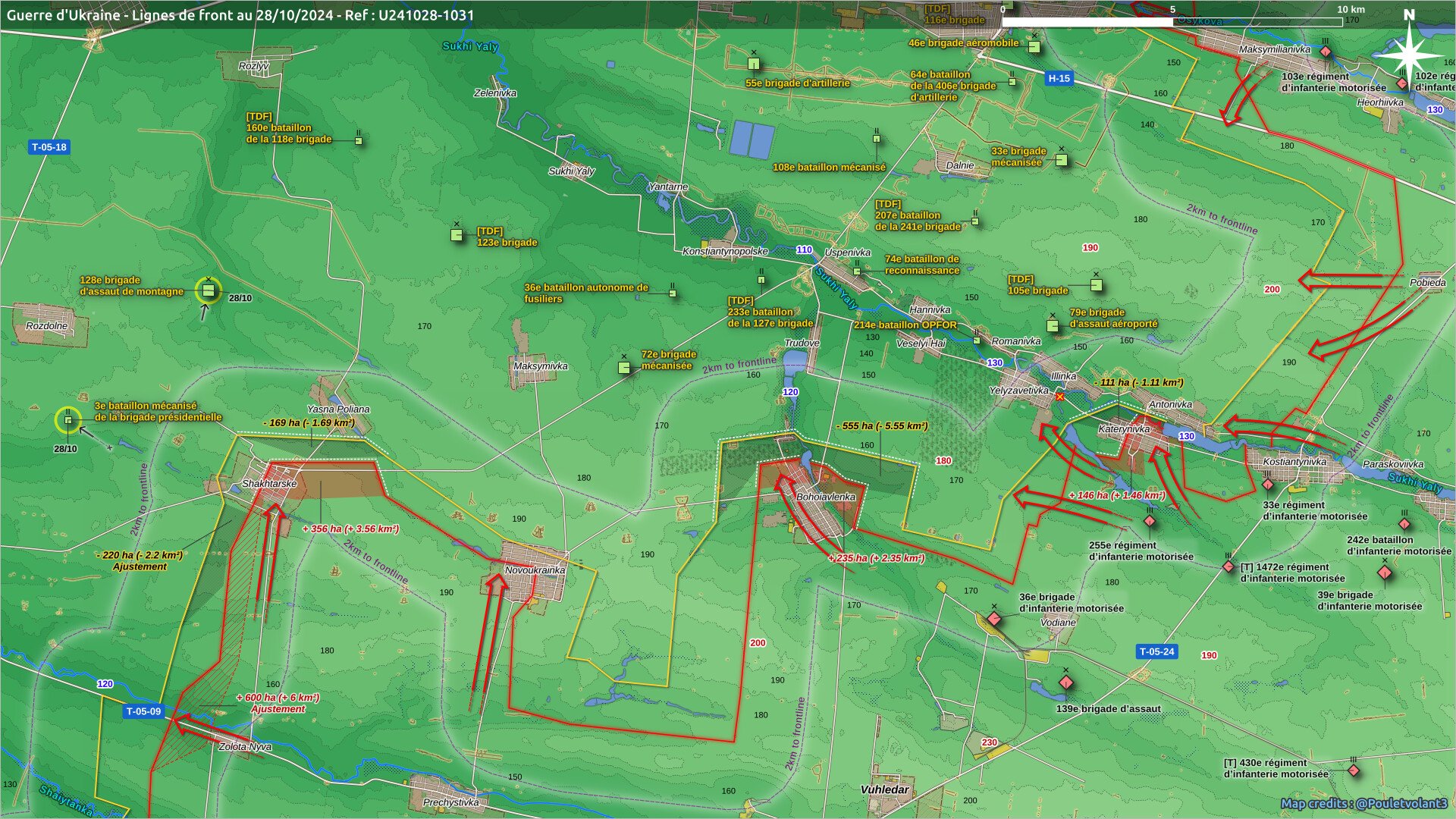1456x819 pixels.
Task: Click the 160e bataillon unit marker
Action: 359,141
